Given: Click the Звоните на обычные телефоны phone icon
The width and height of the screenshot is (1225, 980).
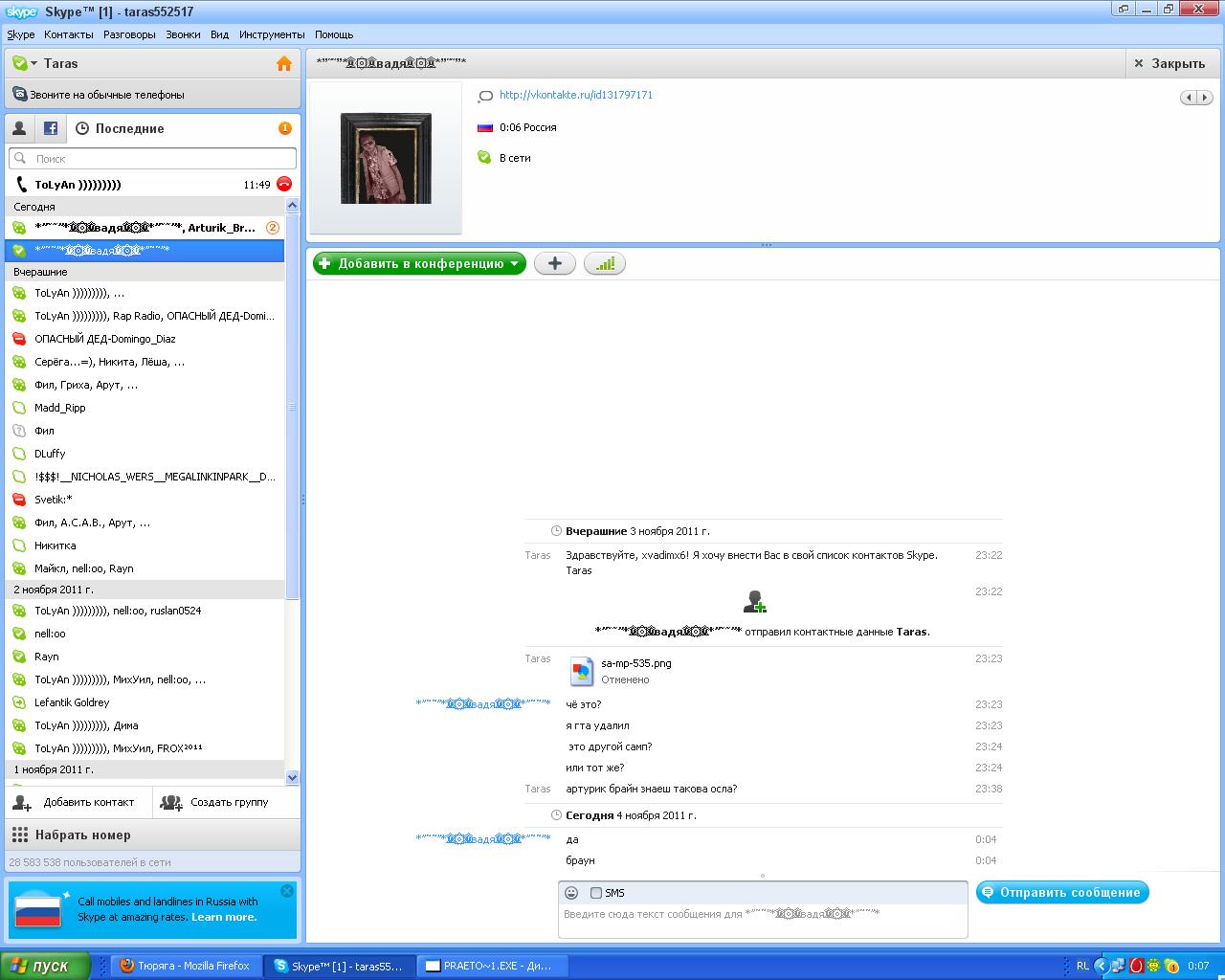Looking at the screenshot, I should (x=19, y=95).
